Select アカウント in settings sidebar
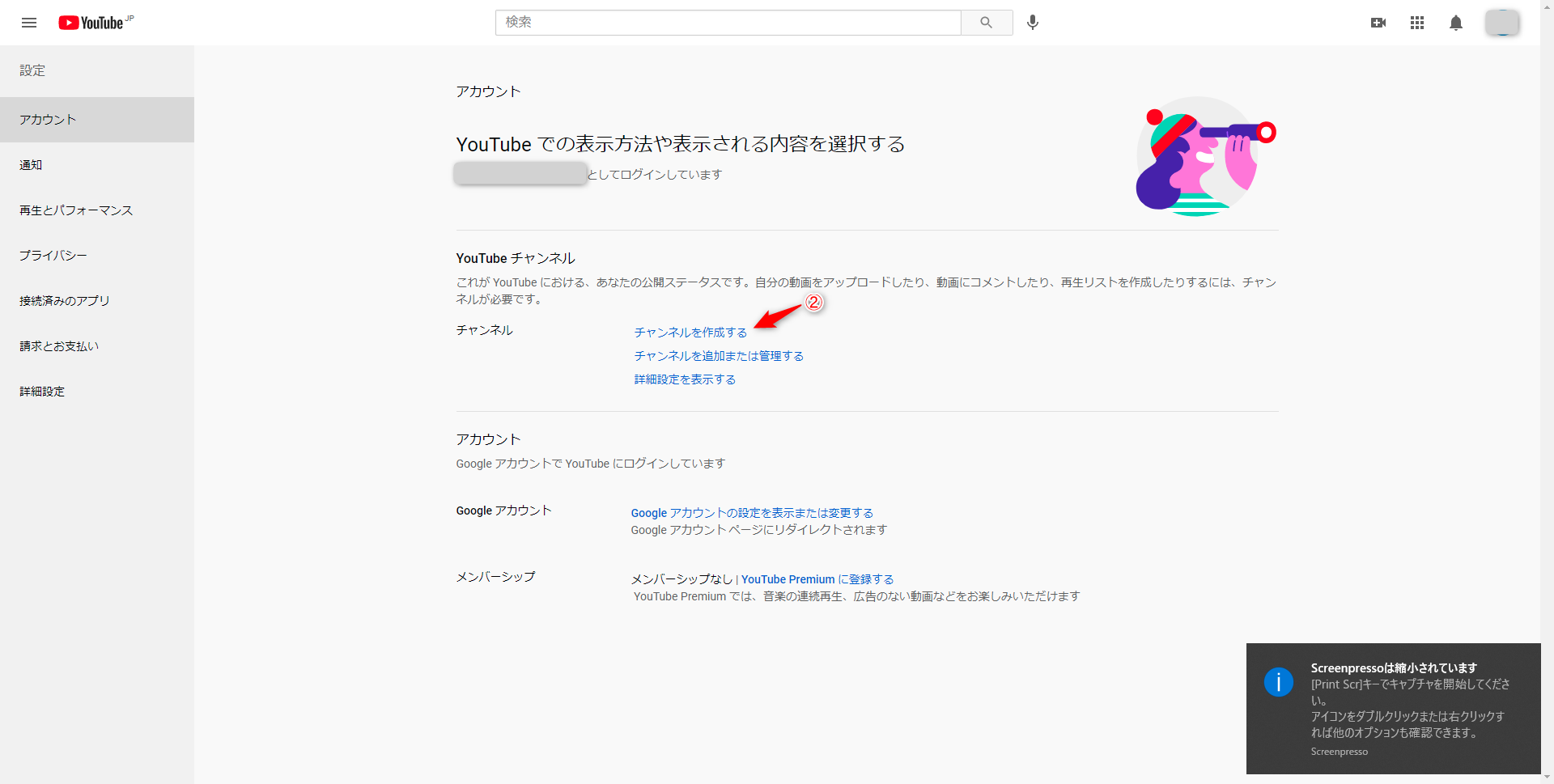1554x784 pixels. [x=49, y=120]
